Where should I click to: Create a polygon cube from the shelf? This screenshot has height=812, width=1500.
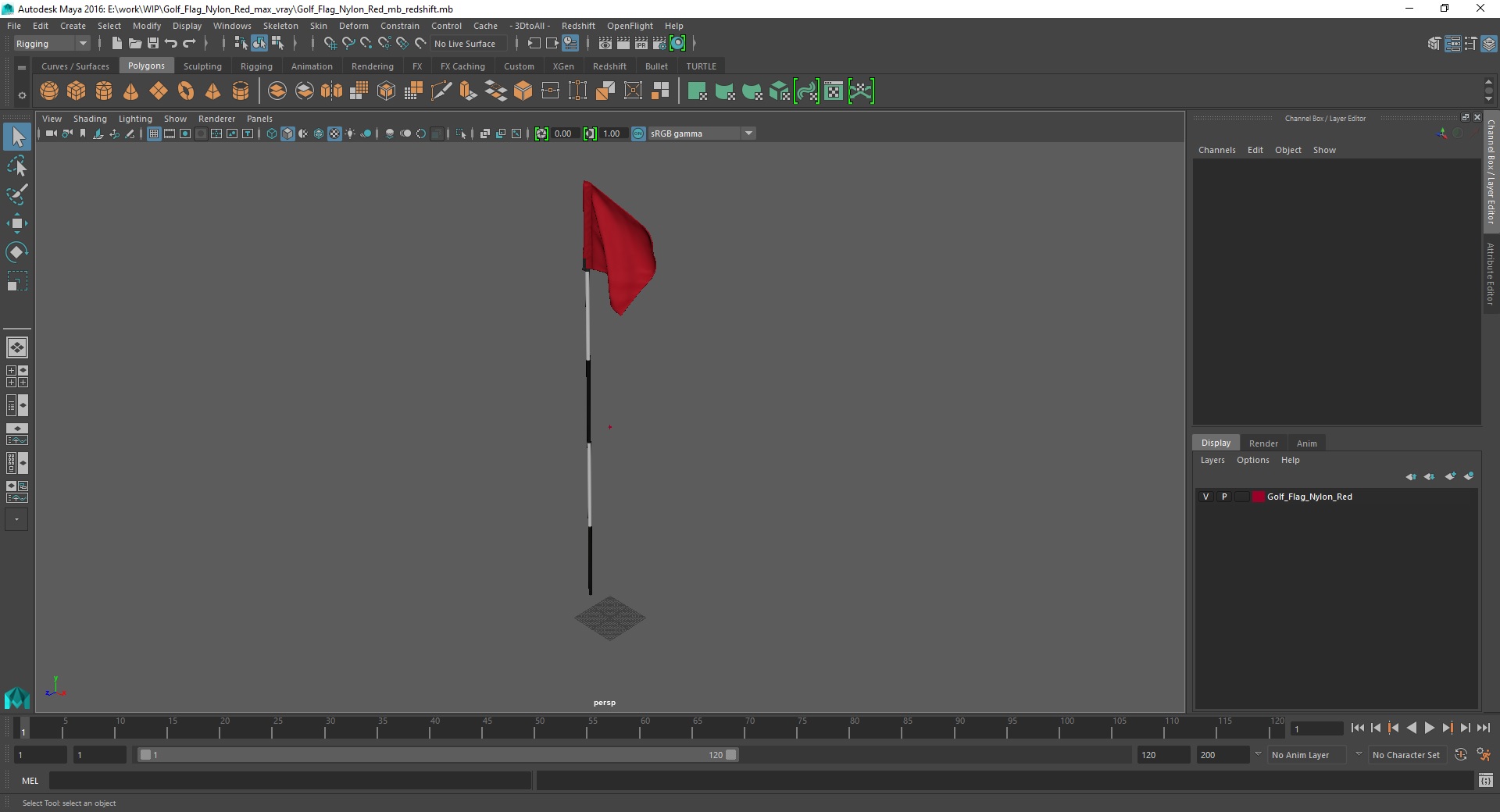[x=77, y=91]
